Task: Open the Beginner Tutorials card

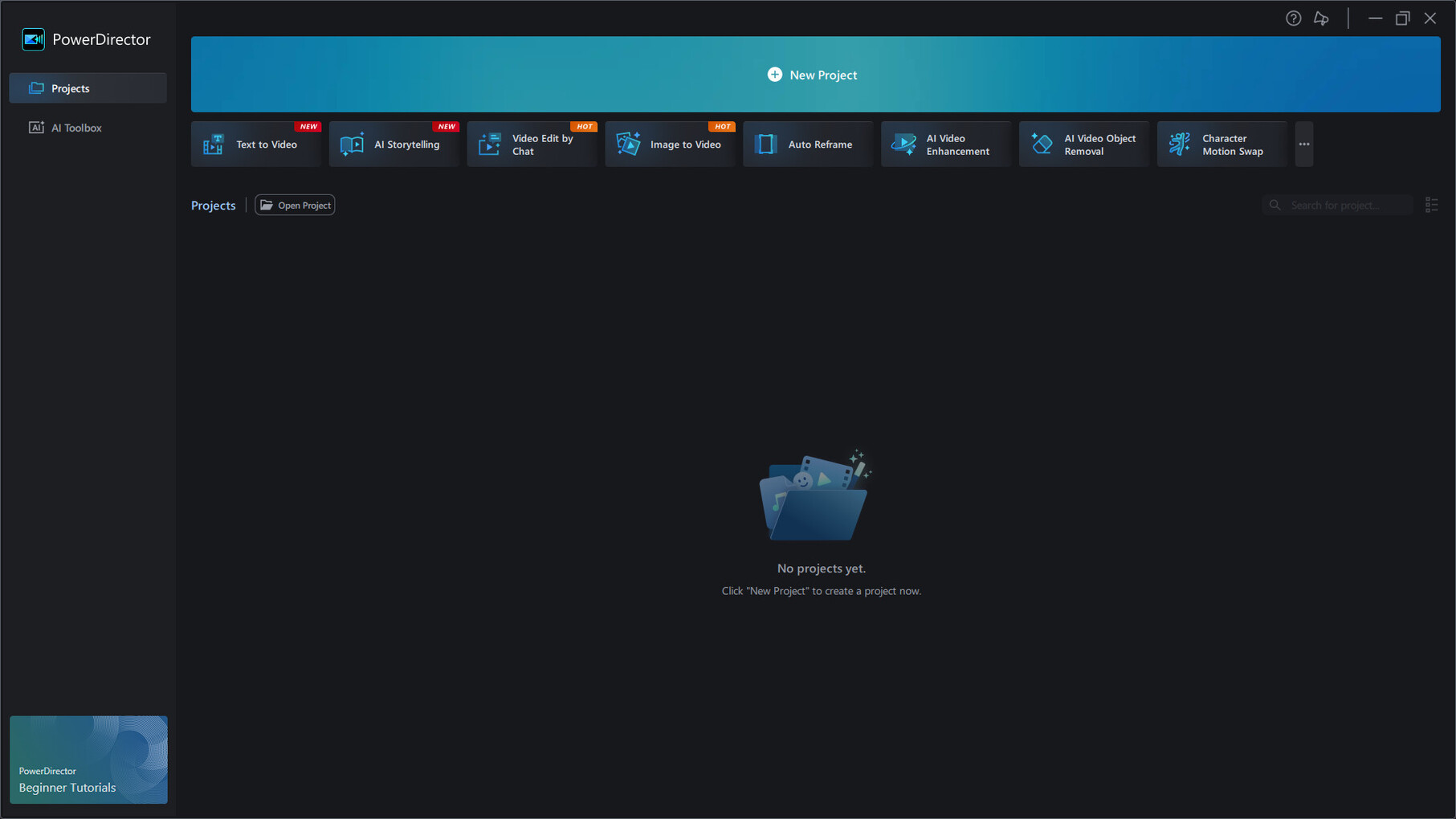Action: [x=88, y=760]
